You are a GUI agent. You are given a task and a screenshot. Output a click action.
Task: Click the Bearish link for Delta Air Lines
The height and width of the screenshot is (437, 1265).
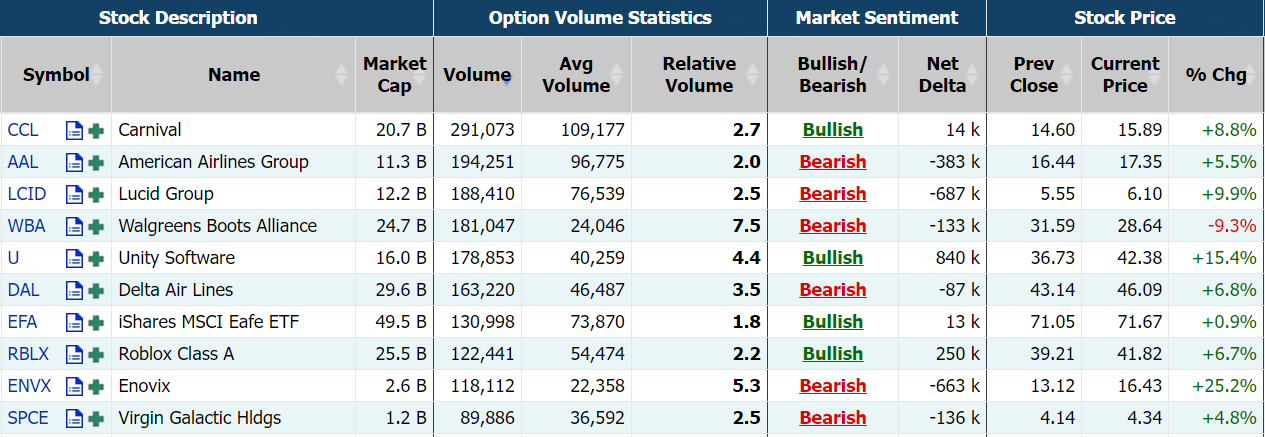tap(833, 290)
